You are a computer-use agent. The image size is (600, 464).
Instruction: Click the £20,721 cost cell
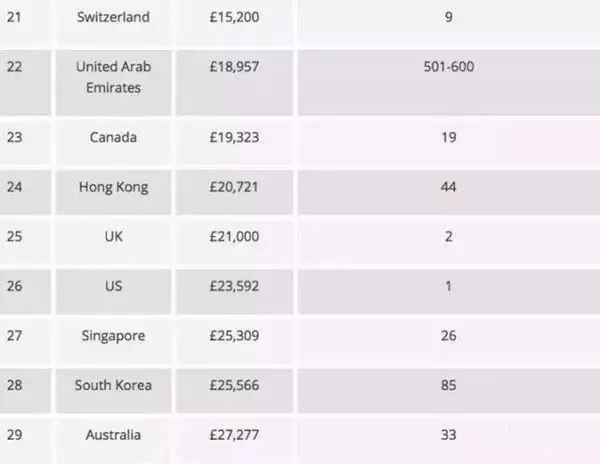237,187
